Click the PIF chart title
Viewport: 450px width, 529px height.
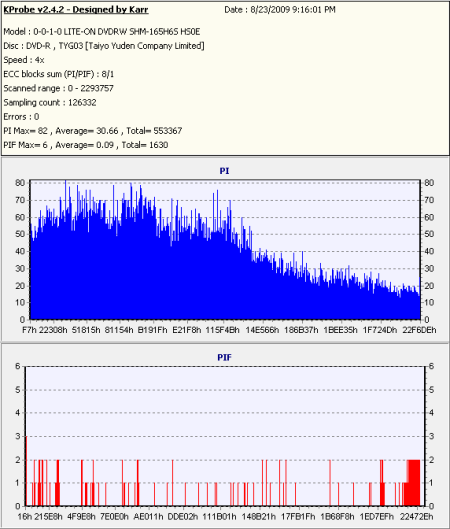pos(224,357)
